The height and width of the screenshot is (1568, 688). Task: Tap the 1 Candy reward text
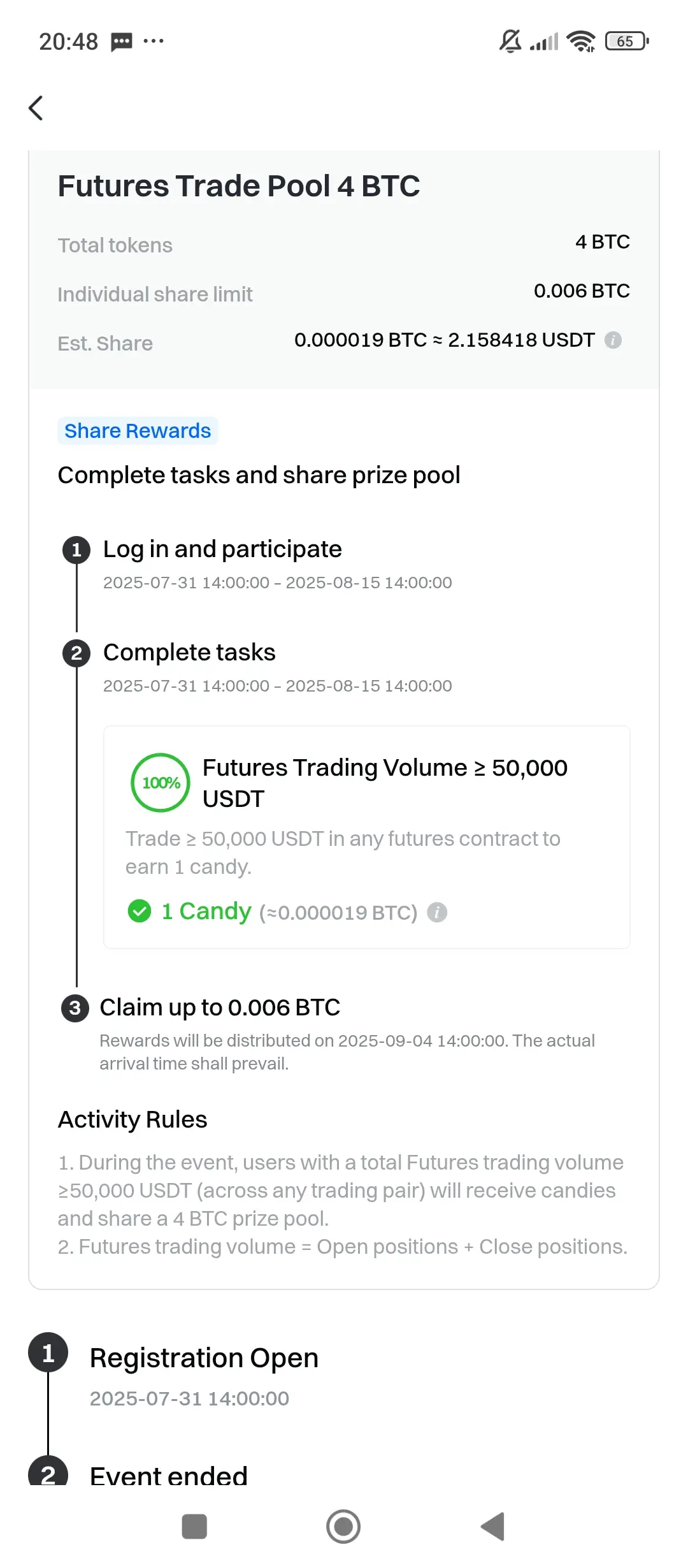point(206,911)
